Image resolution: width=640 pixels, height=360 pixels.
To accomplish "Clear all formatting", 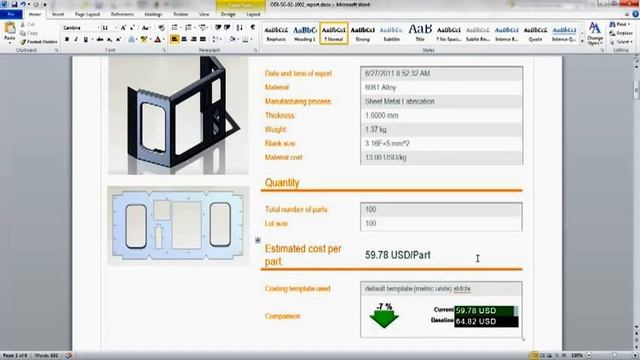I will point(162,28).
